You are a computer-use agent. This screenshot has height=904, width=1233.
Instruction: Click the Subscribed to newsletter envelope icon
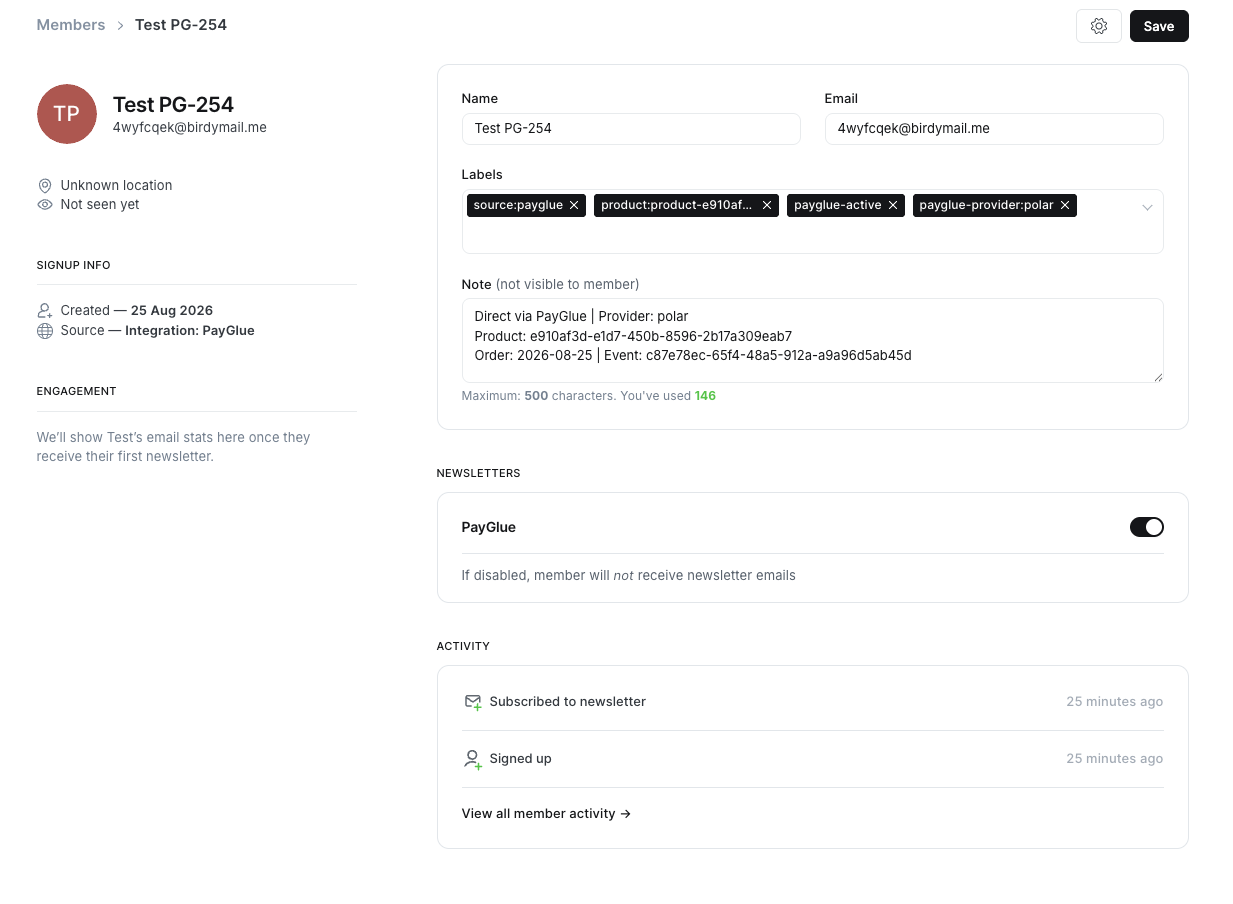tap(473, 702)
